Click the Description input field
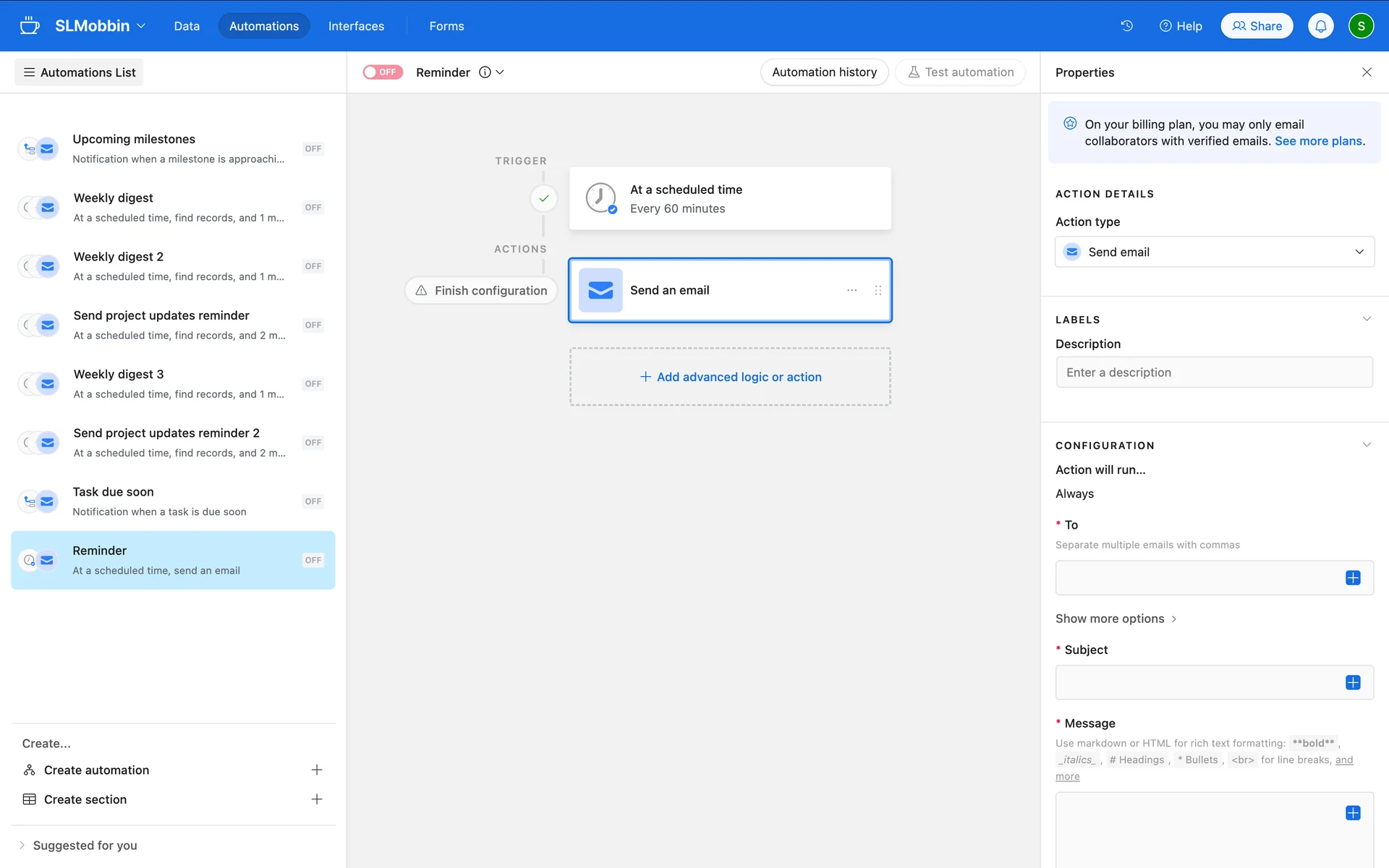This screenshot has height=868, width=1389. click(1214, 373)
